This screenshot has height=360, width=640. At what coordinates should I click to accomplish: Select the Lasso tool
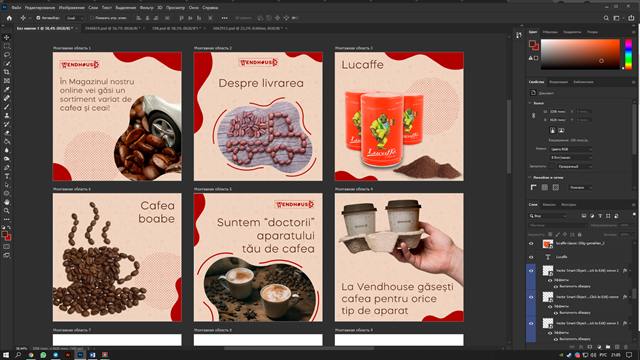click(x=7, y=55)
